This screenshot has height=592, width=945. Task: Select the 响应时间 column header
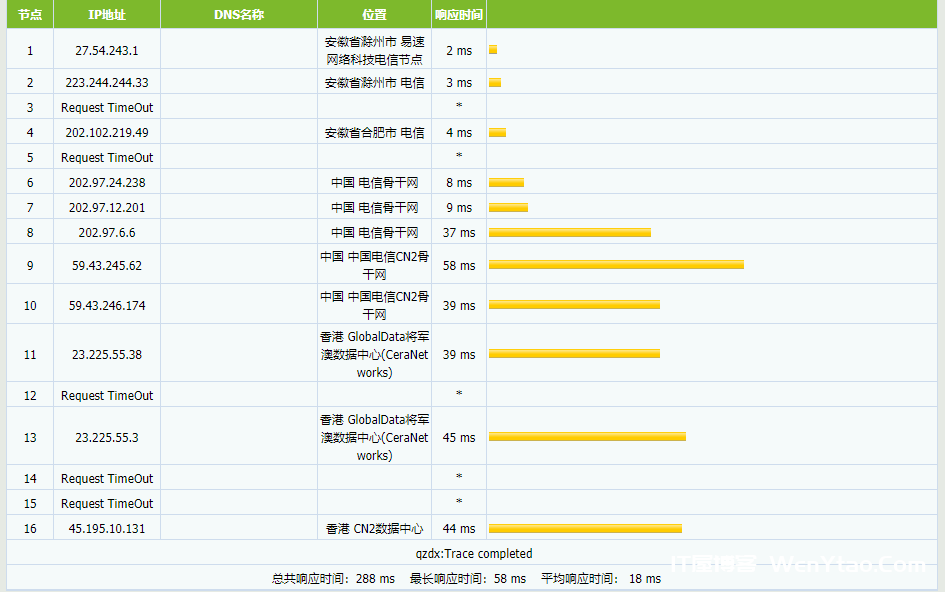(x=459, y=15)
